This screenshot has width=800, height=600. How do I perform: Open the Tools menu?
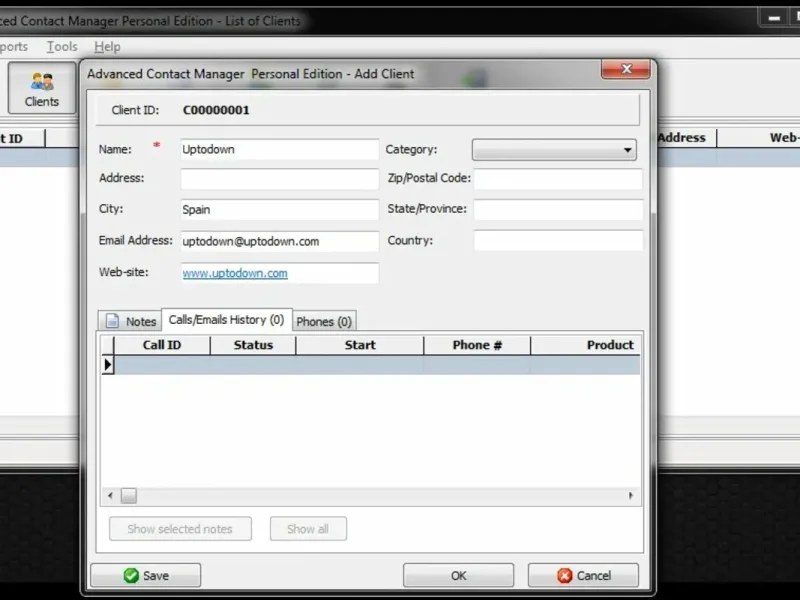(62, 47)
